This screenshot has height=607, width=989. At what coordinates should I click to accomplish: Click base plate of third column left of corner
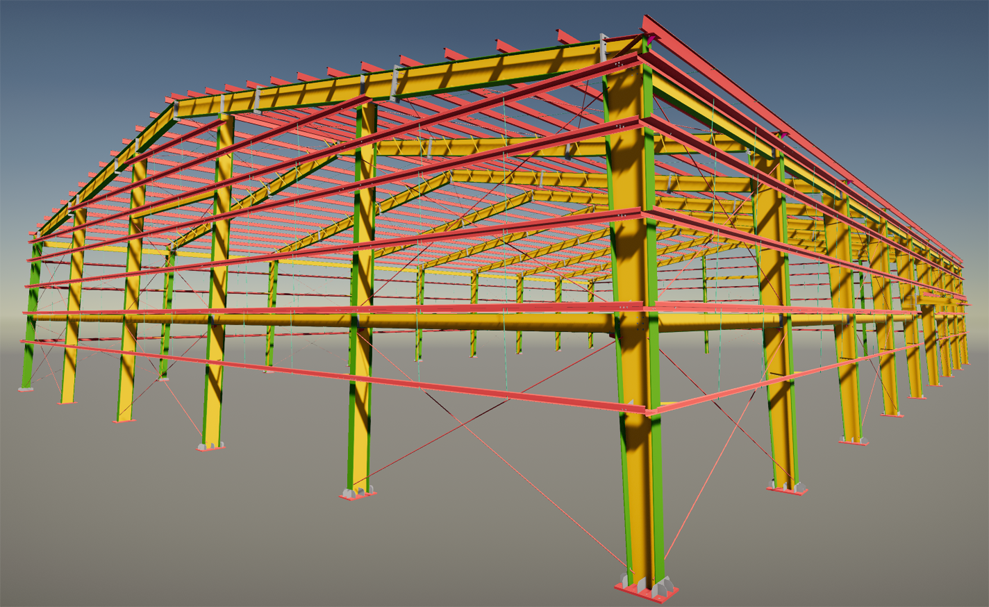pyautogui.click(x=124, y=420)
